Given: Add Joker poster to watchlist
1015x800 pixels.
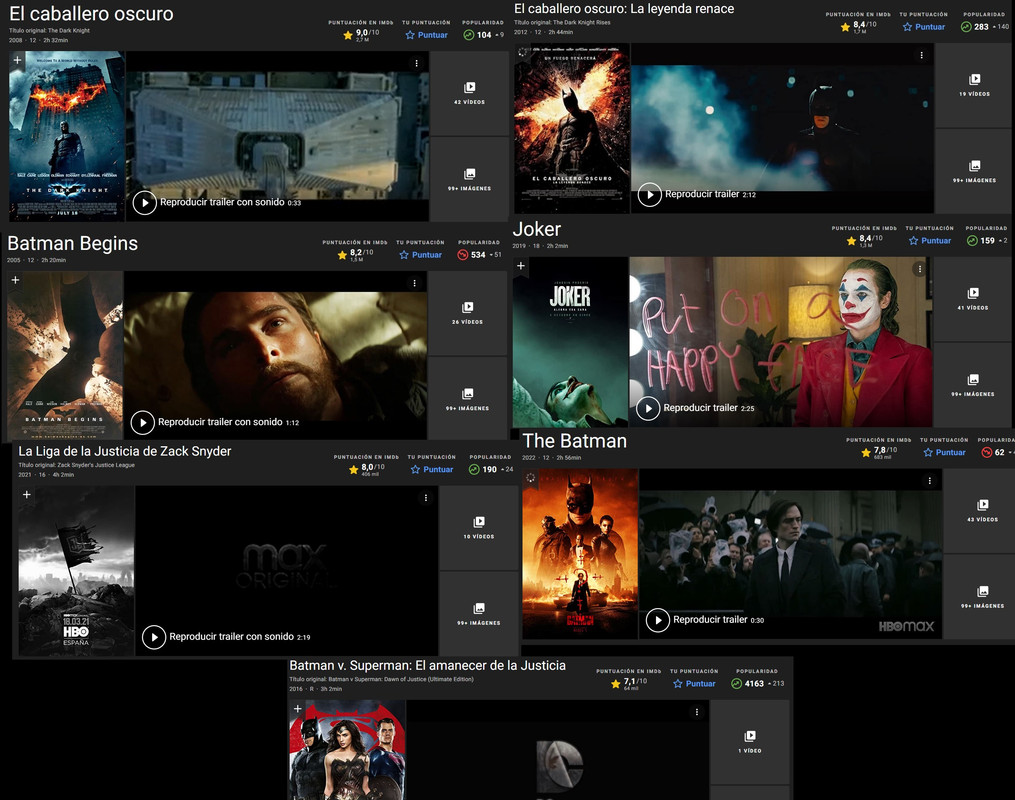Looking at the screenshot, I should tap(521, 266).
